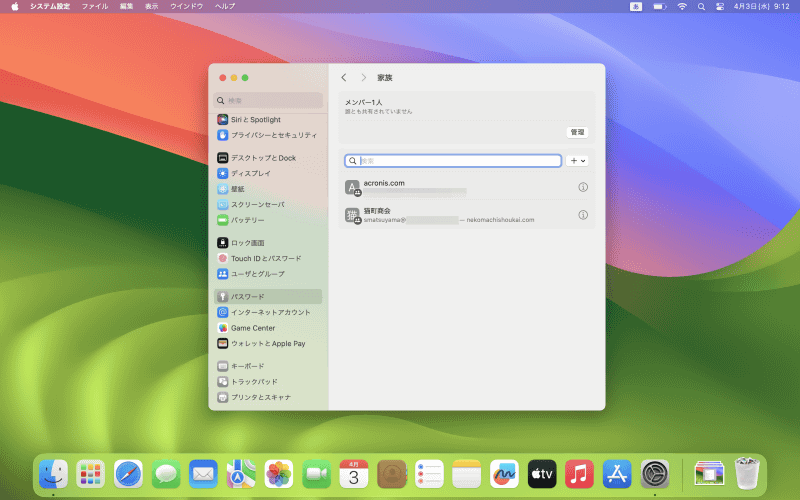Screen dimensions: 800x500
Task: Open the Apple menu
Action: (15, 6)
